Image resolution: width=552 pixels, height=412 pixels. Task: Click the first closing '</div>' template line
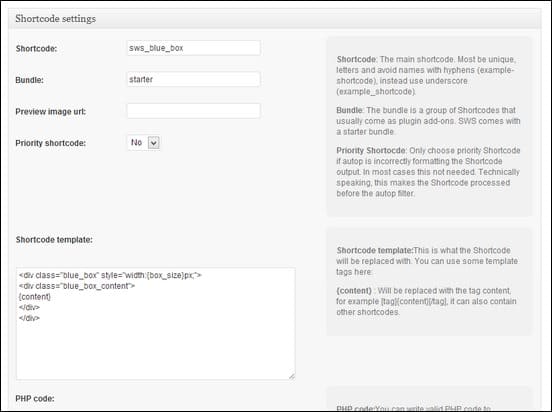[x=29, y=307]
